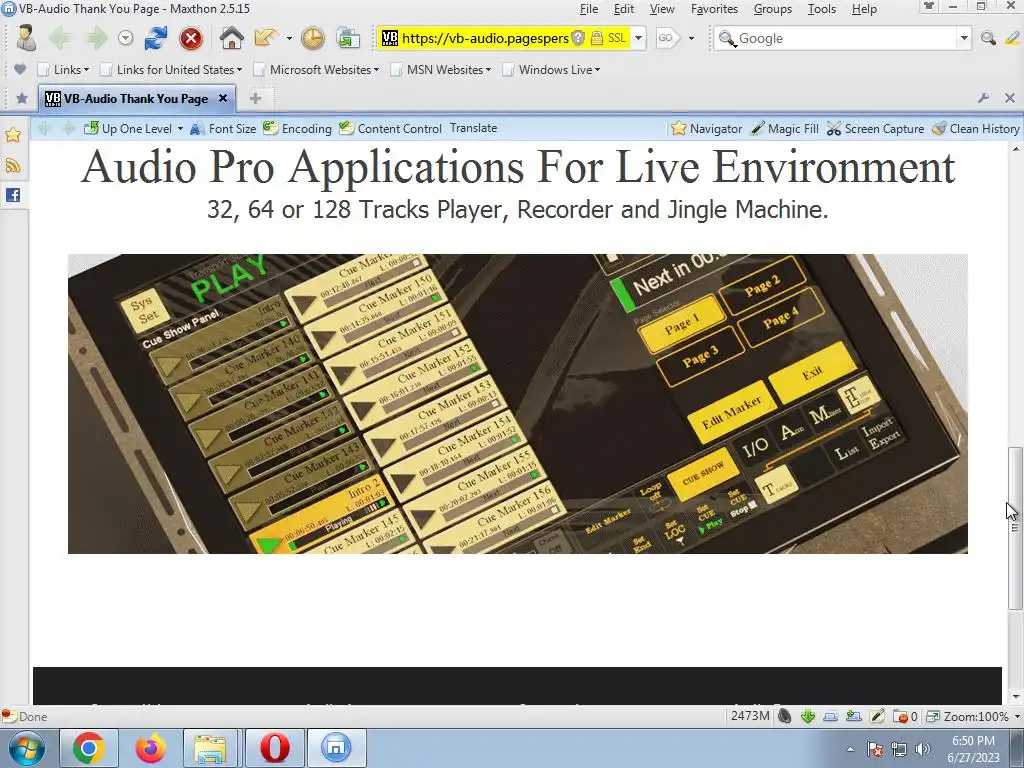Open the Navigator tool
Viewport: 1024px width, 768px height.
(x=707, y=129)
